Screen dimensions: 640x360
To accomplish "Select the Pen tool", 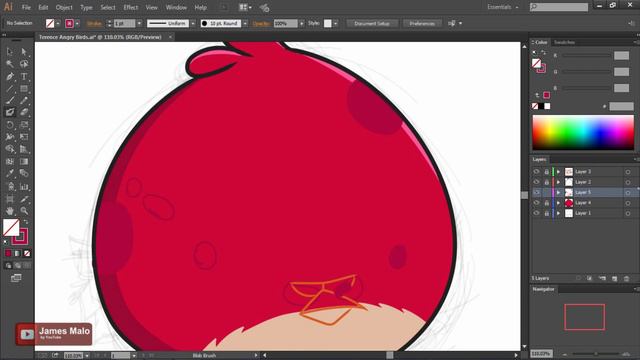I will (x=10, y=76).
